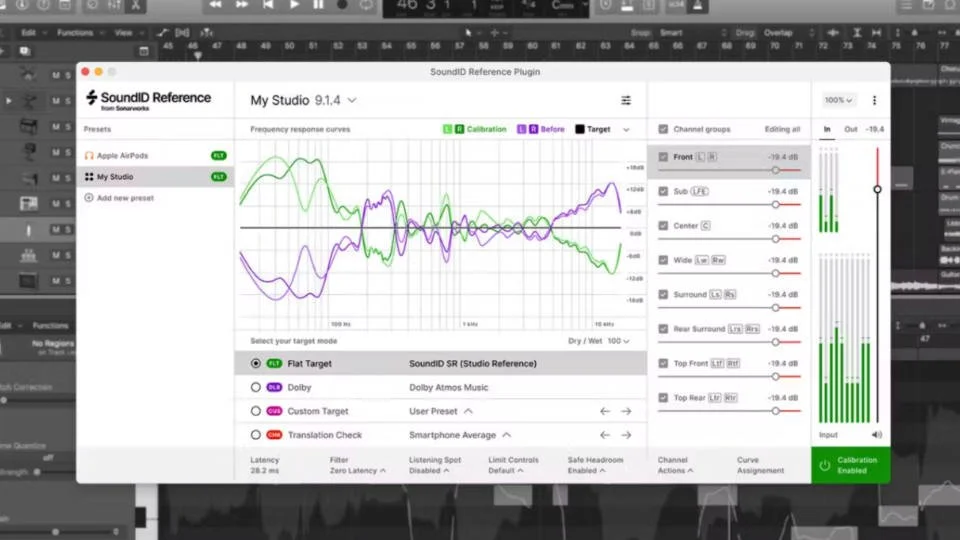This screenshot has height=540, width=960.
Task: Select the Custom Target radio button
Action: click(255, 411)
